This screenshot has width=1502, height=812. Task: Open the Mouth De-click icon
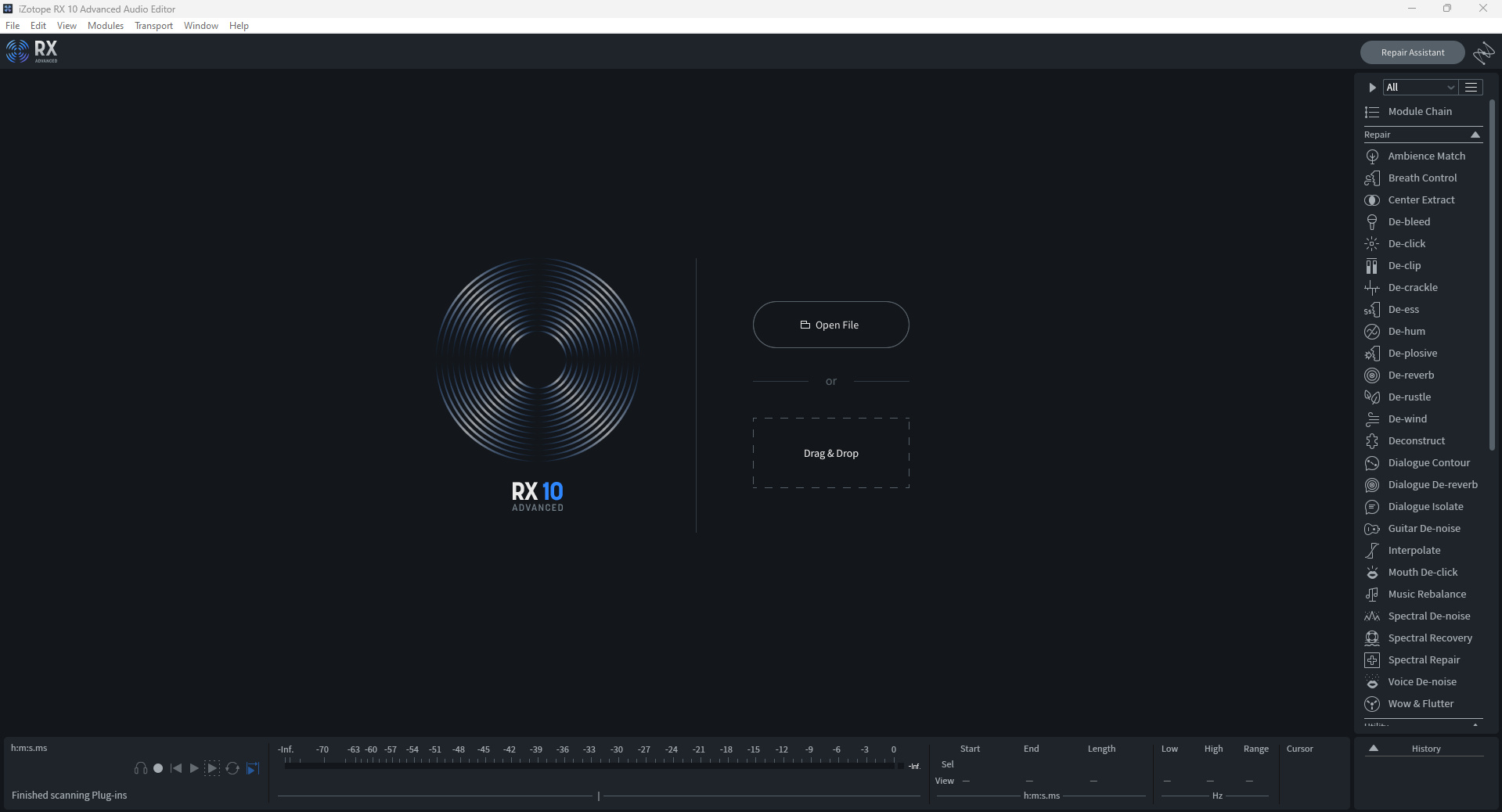pos(1372,573)
